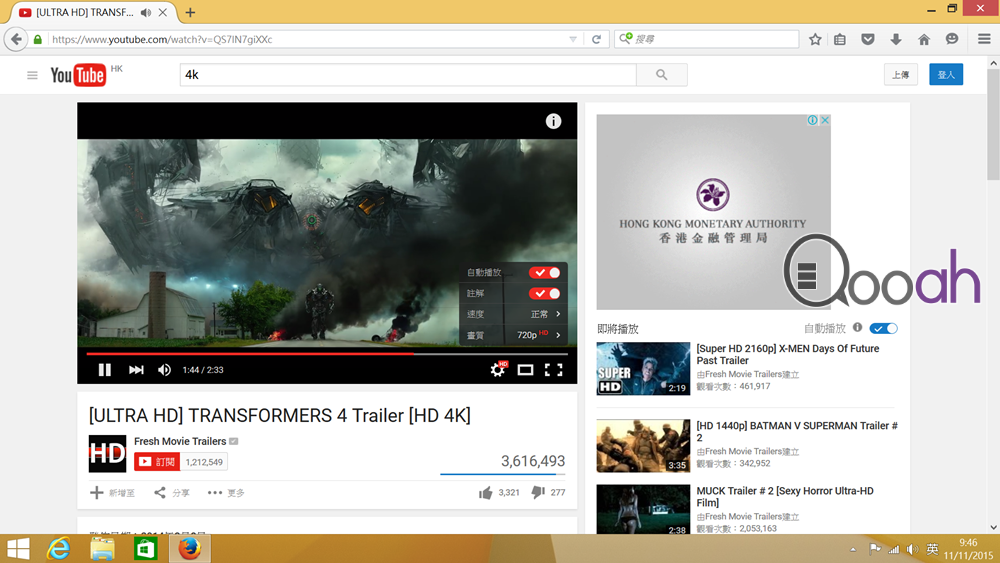Open URL bar history dropdown arrow
1000x563 pixels.
[x=573, y=39]
